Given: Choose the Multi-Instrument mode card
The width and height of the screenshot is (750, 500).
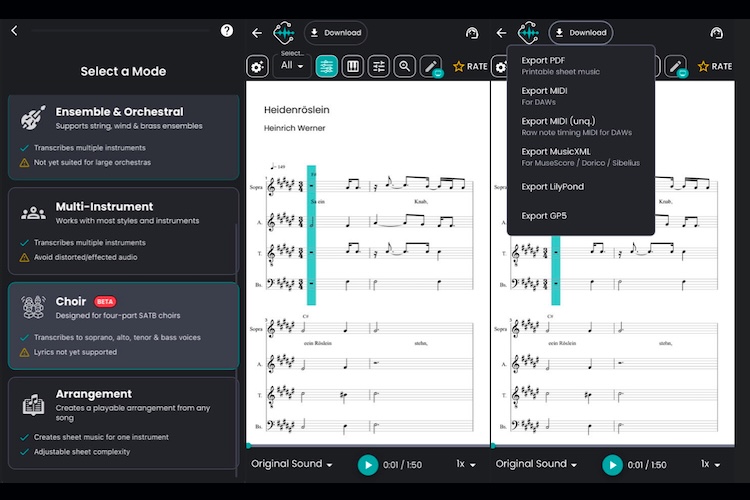Looking at the screenshot, I should (123, 231).
